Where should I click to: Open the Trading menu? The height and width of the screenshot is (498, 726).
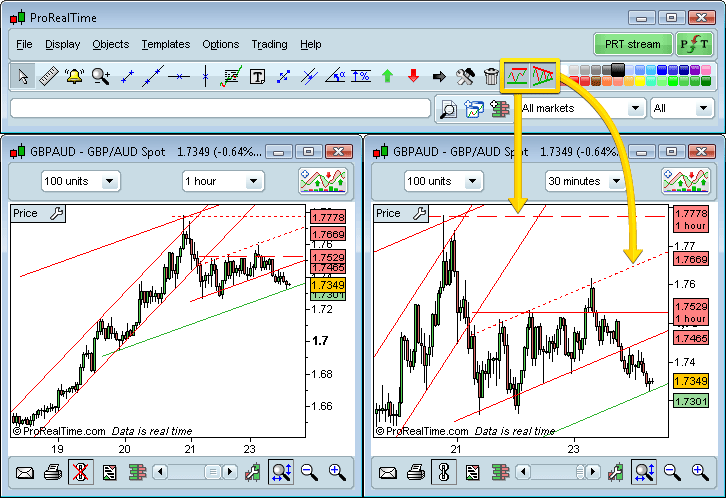tap(269, 44)
